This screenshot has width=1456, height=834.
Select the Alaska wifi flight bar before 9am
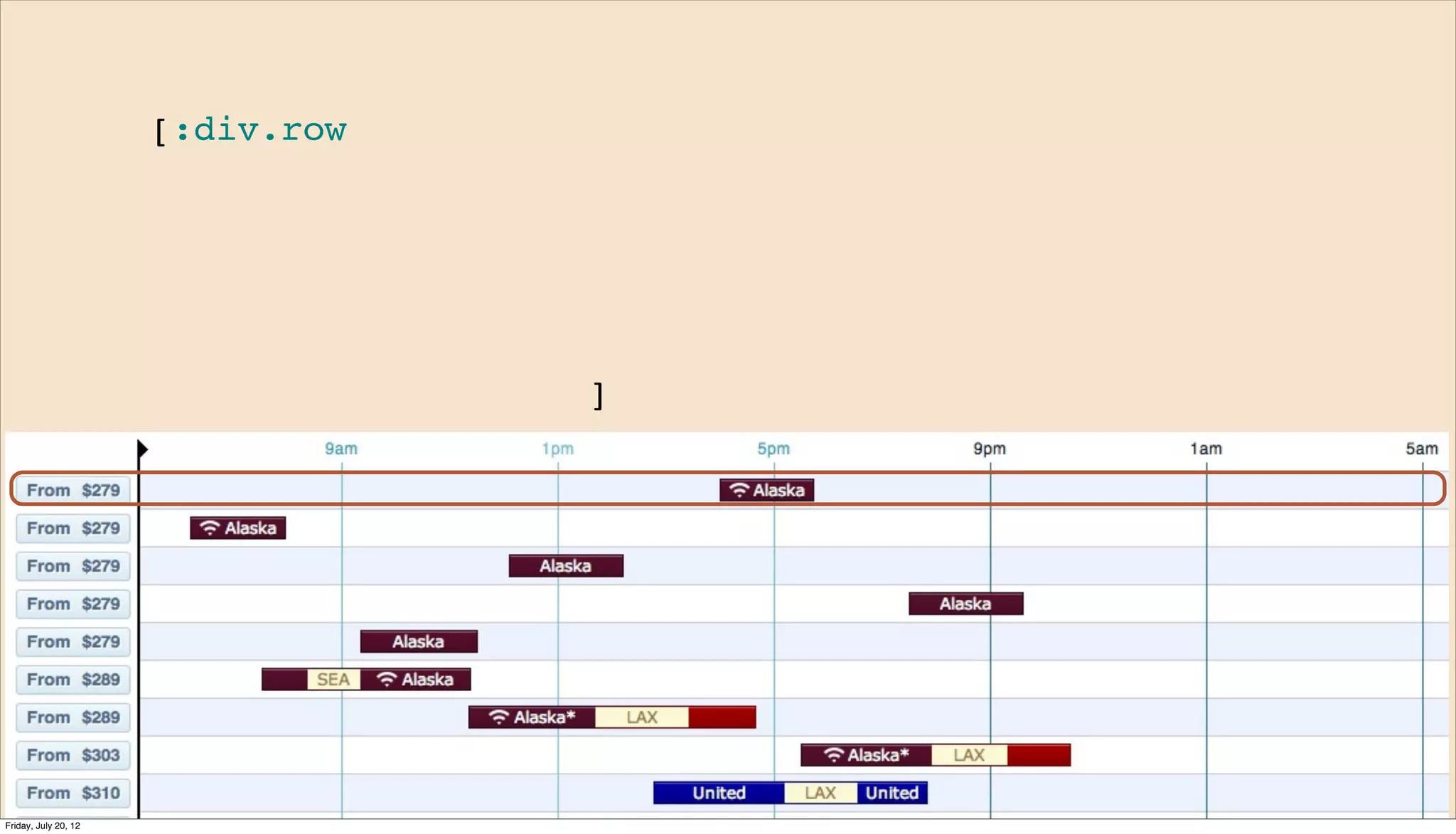(237, 528)
